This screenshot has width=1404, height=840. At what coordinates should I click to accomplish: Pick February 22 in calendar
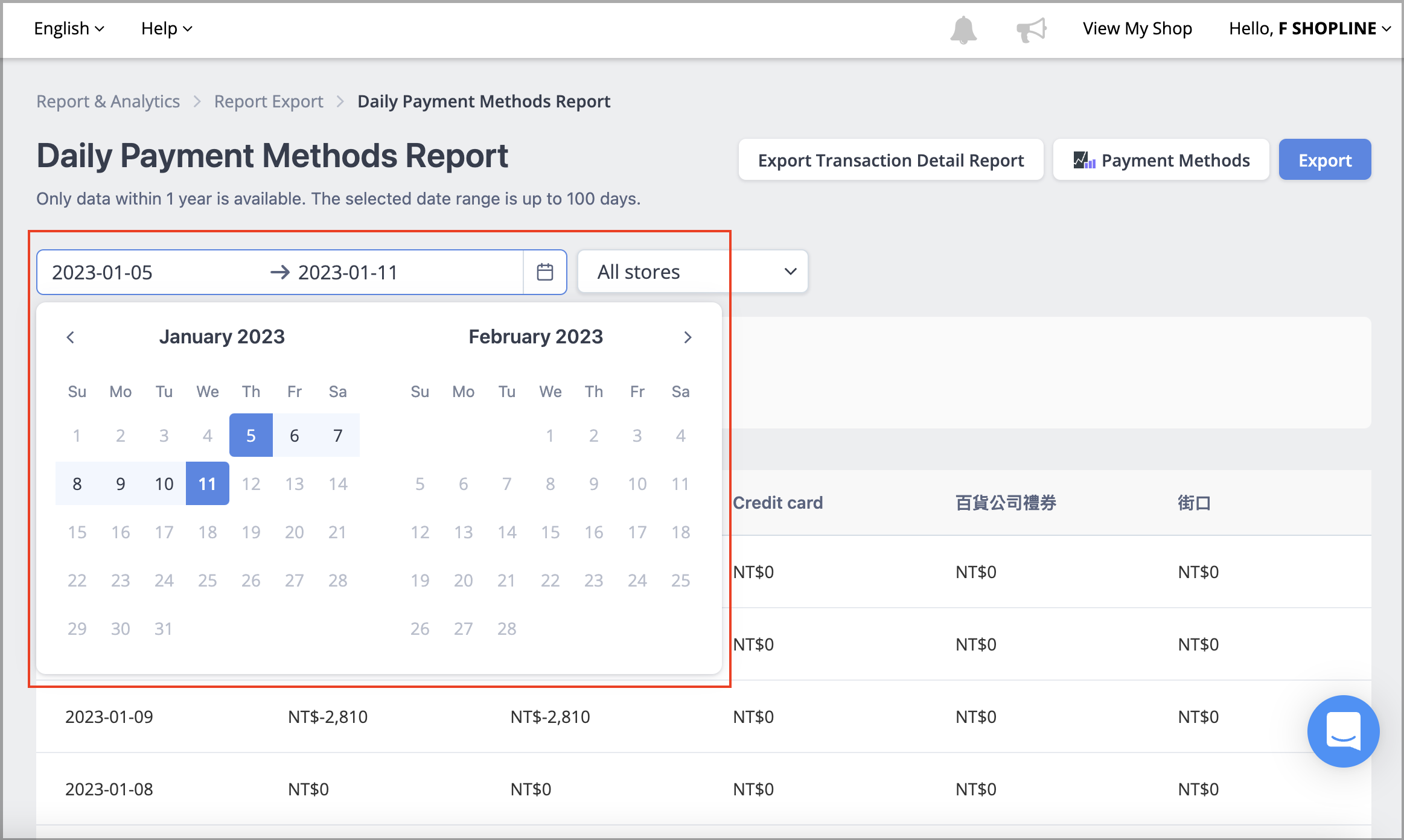click(x=550, y=580)
